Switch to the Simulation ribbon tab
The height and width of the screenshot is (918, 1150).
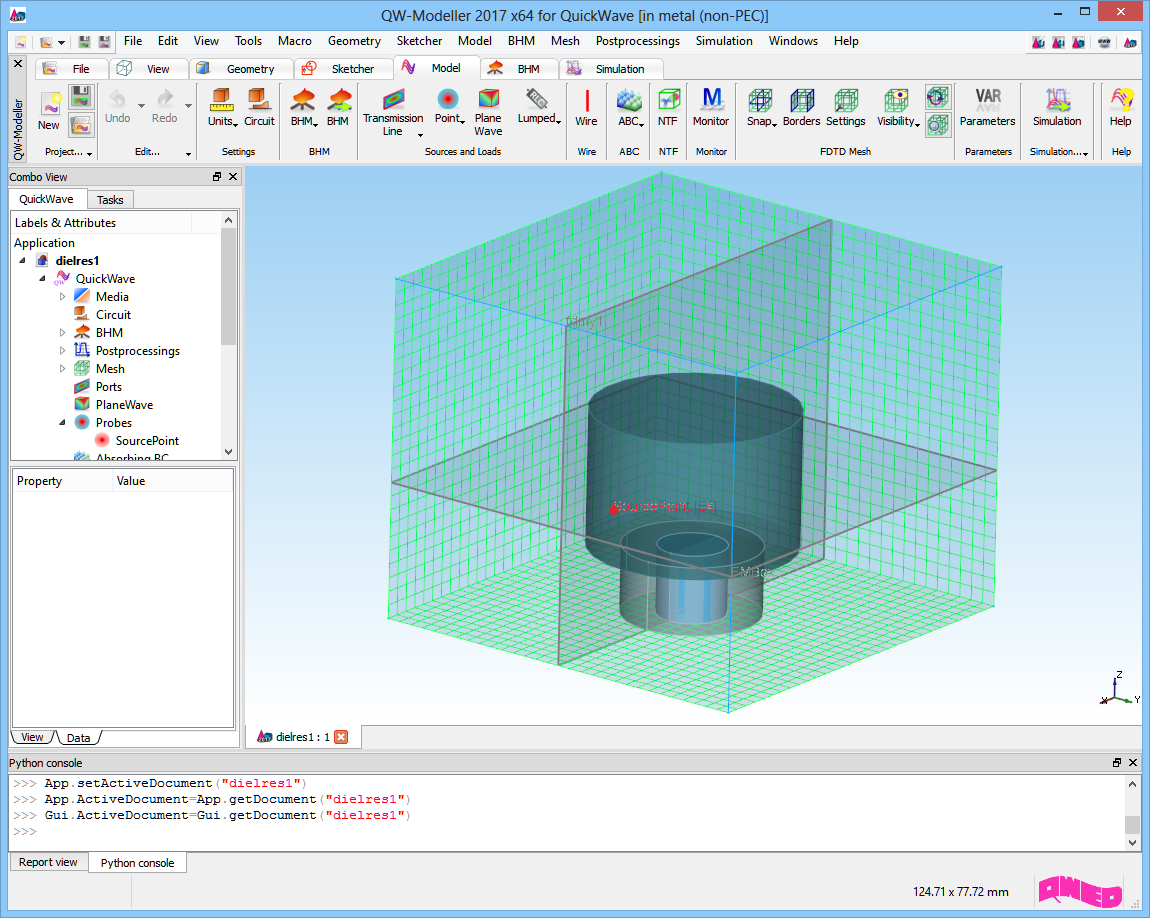(610, 69)
